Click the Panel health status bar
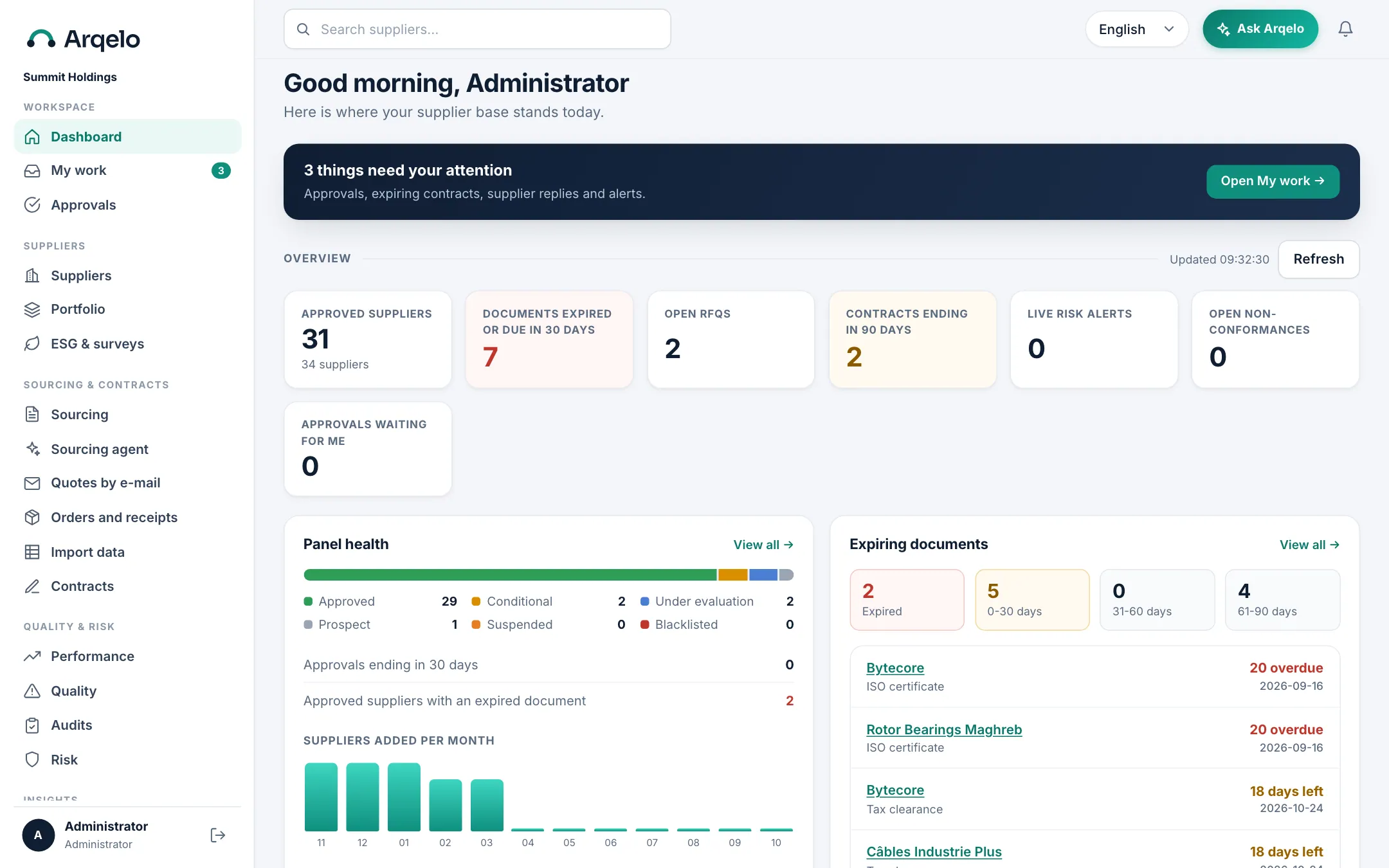The height and width of the screenshot is (868, 1389). [x=549, y=575]
